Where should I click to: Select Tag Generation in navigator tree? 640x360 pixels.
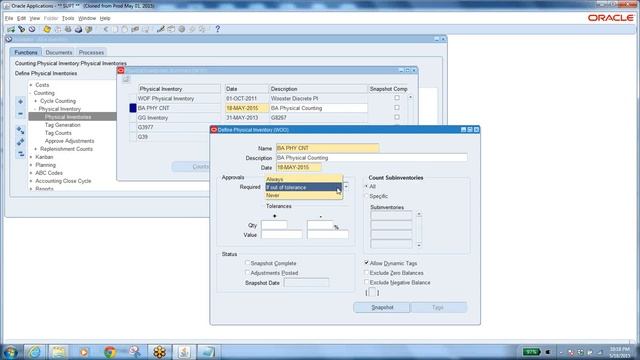tap(62, 125)
